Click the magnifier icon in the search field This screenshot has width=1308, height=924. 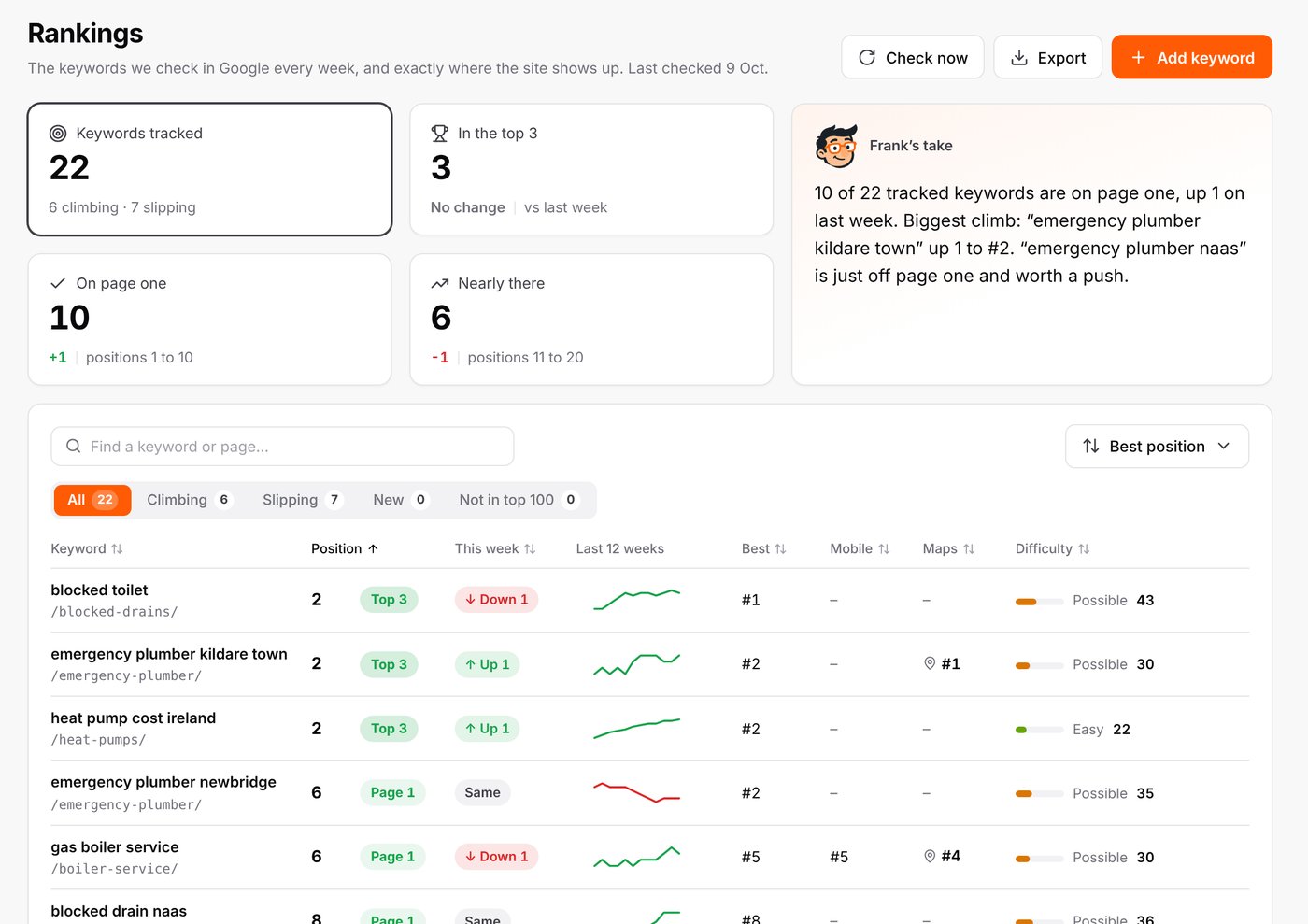[73, 447]
